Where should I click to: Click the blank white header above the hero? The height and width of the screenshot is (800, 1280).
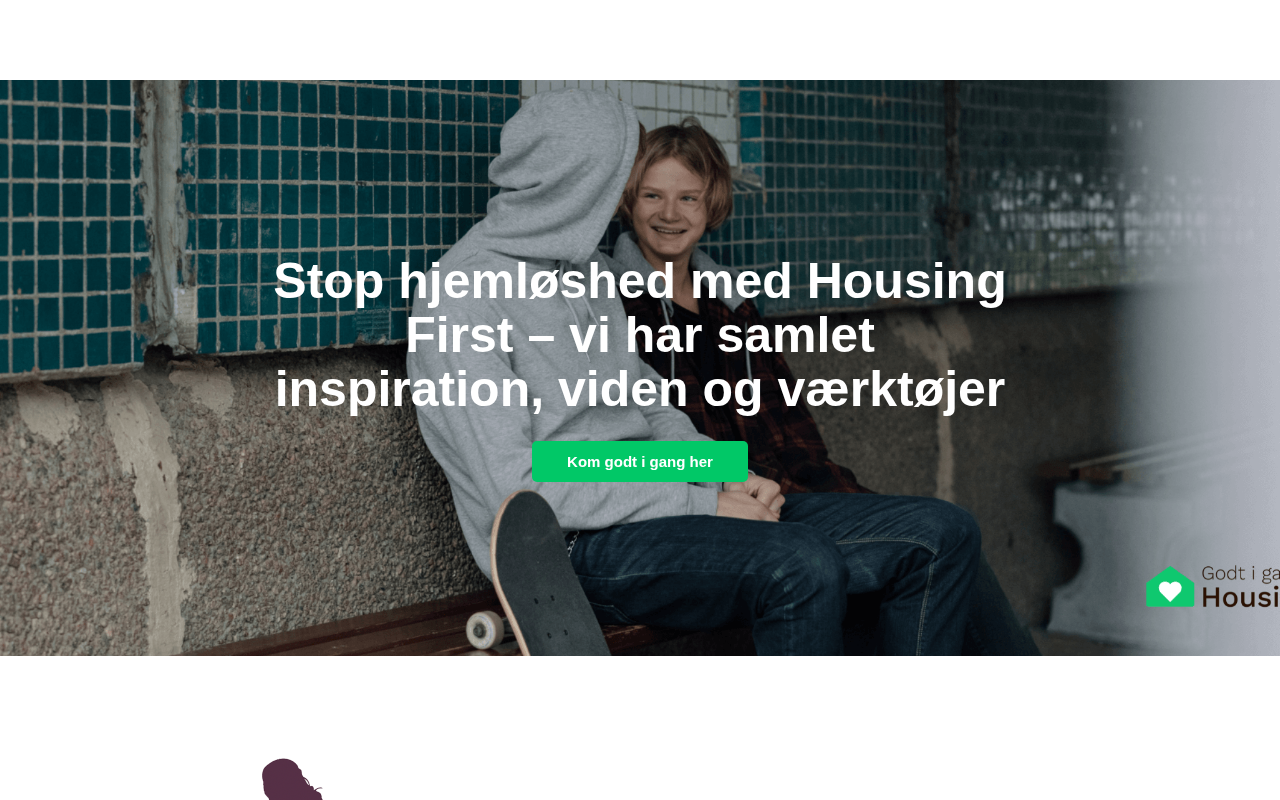pyautogui.click(x=640, y=40)
